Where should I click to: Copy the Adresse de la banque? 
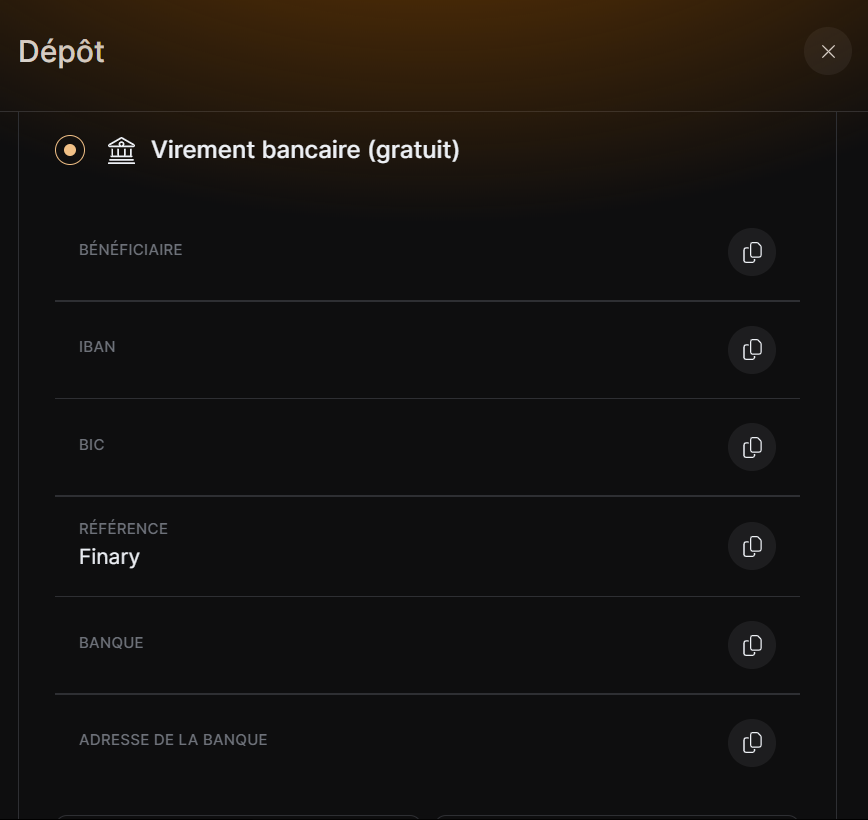point(752,743)
